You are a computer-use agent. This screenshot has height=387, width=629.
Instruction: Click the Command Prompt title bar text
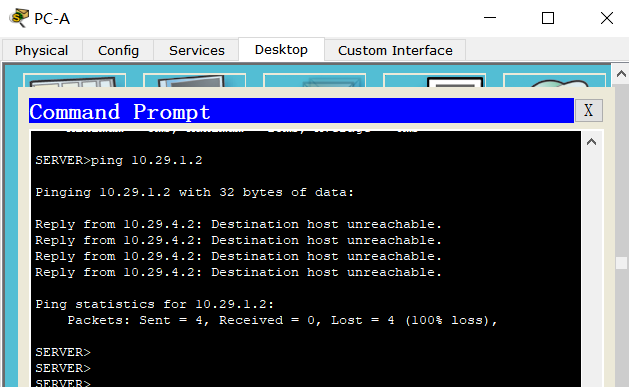pos(120,111)
